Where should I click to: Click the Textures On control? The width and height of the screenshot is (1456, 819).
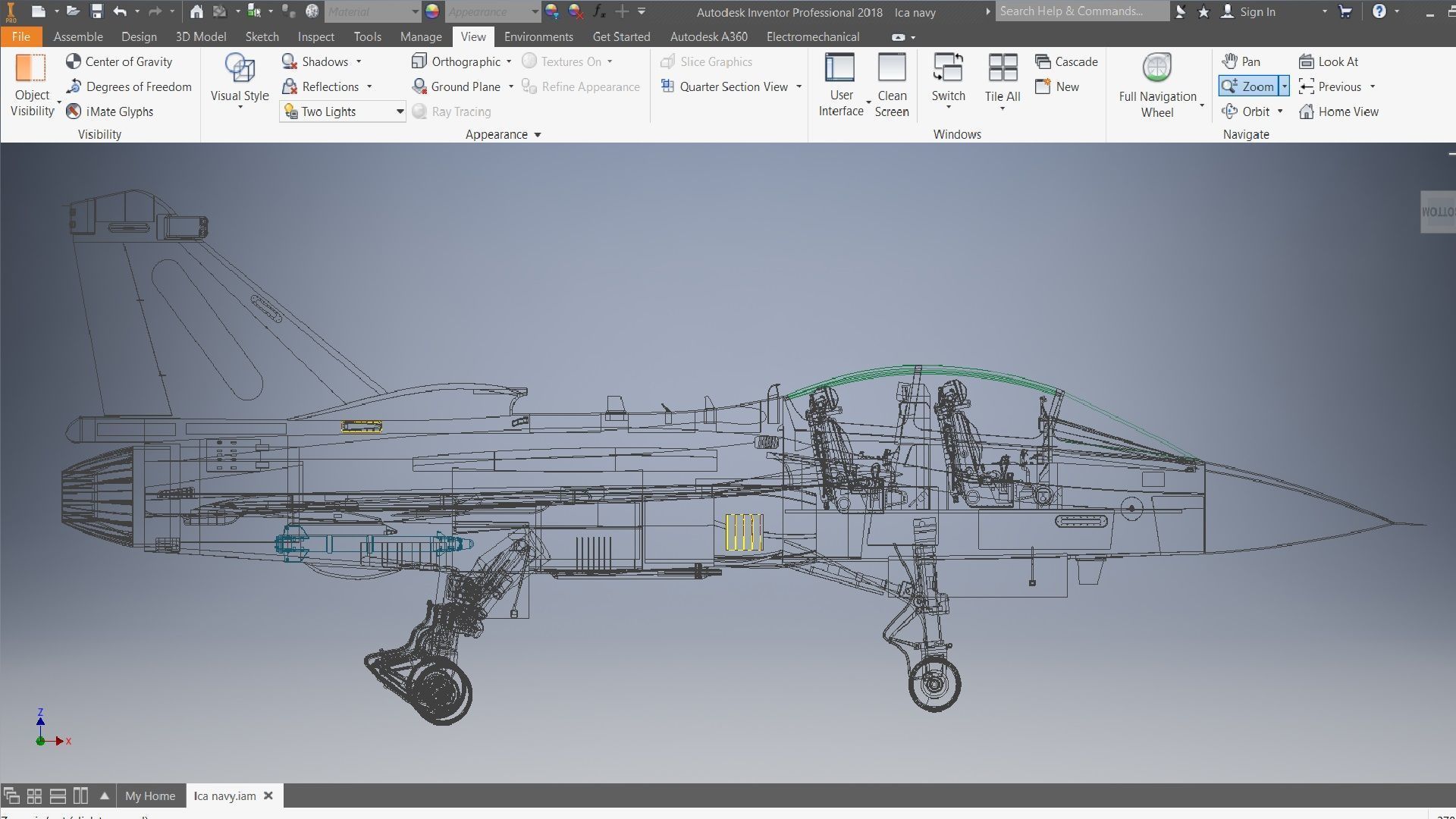point(562,61)
